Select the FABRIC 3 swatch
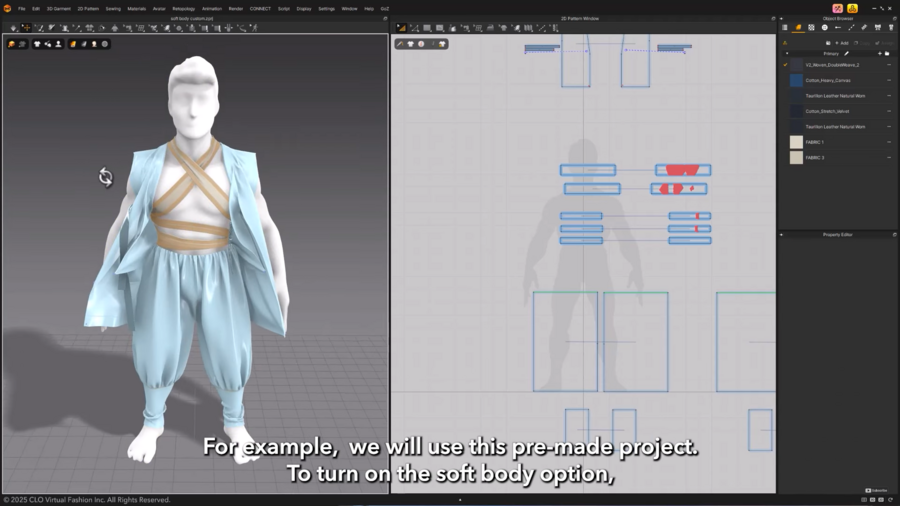The image size is (900, 506). click(x=796, y=158)
